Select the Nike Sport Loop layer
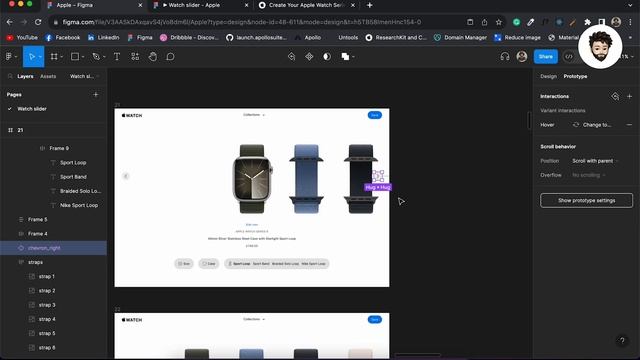 [79, 205]
